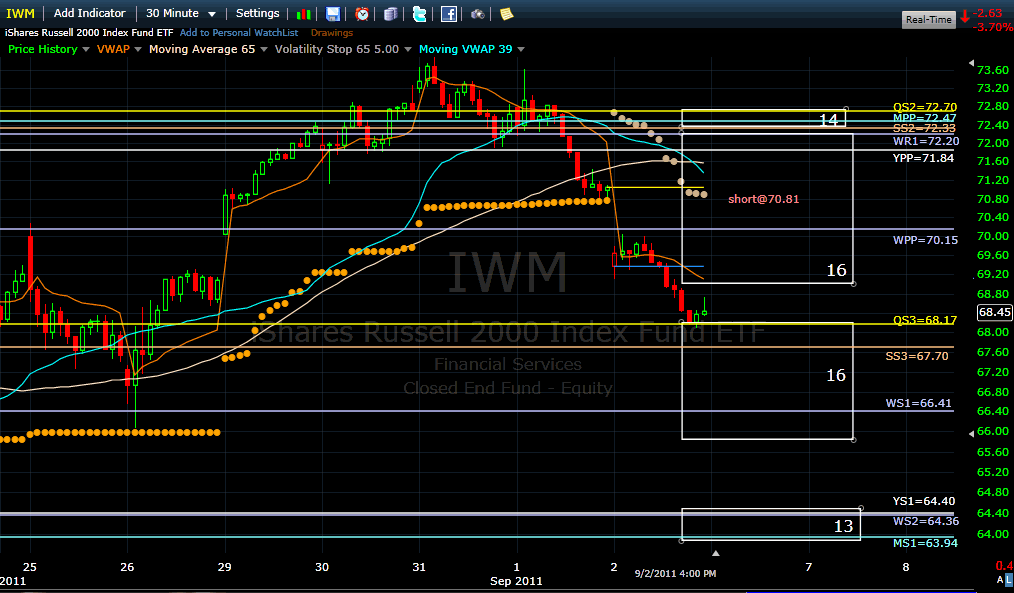Click the red down-arrow change indicator
This screenshot has height=593, width=1014.
pos(965,17)
